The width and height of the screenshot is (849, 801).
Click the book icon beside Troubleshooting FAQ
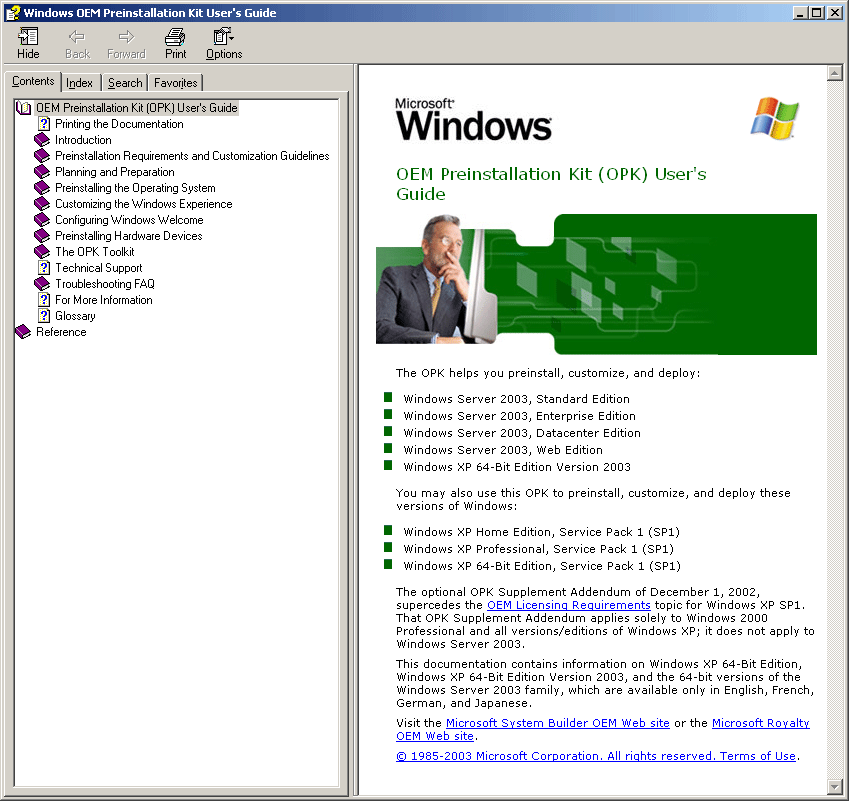42,284
